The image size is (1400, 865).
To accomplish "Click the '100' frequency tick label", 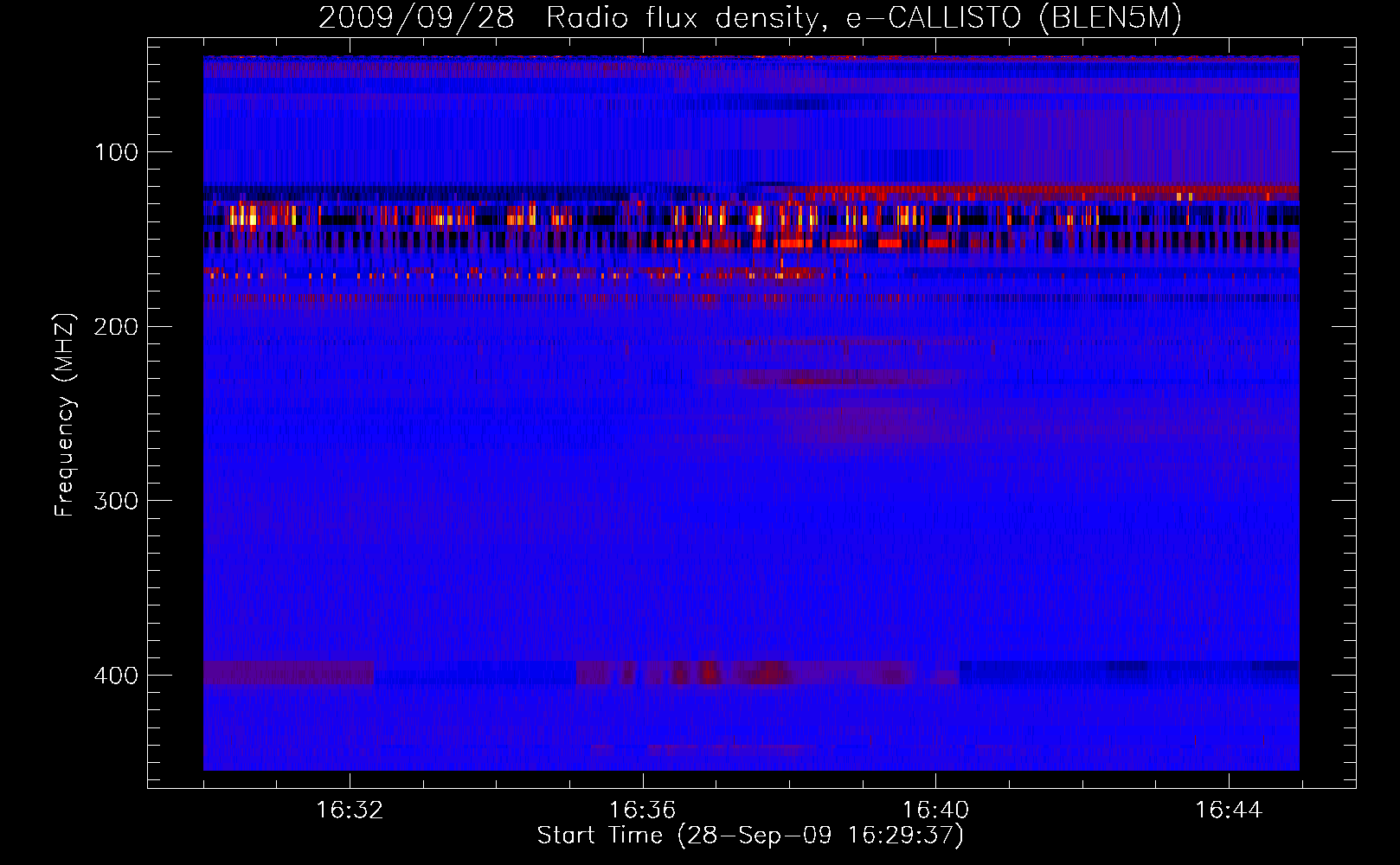I will 117,153.
